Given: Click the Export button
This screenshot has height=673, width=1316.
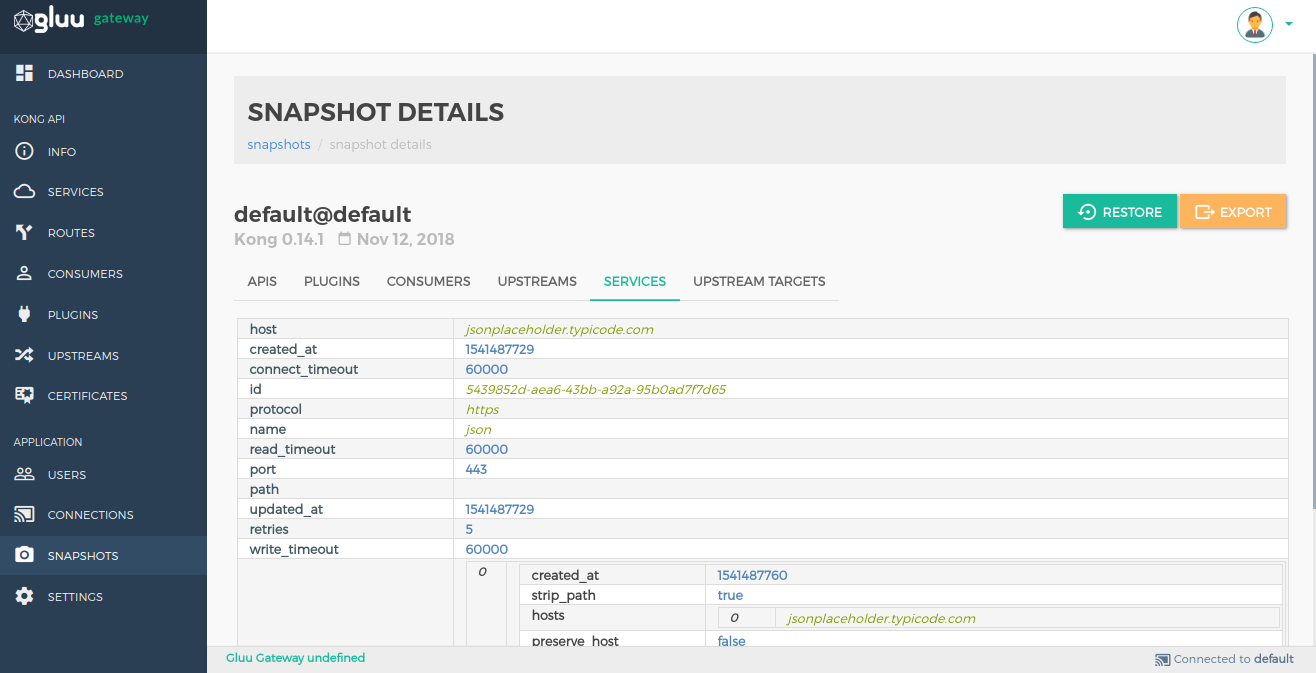Looking at the screenshot, I should pyautogui.click(x=1233, y=212).
